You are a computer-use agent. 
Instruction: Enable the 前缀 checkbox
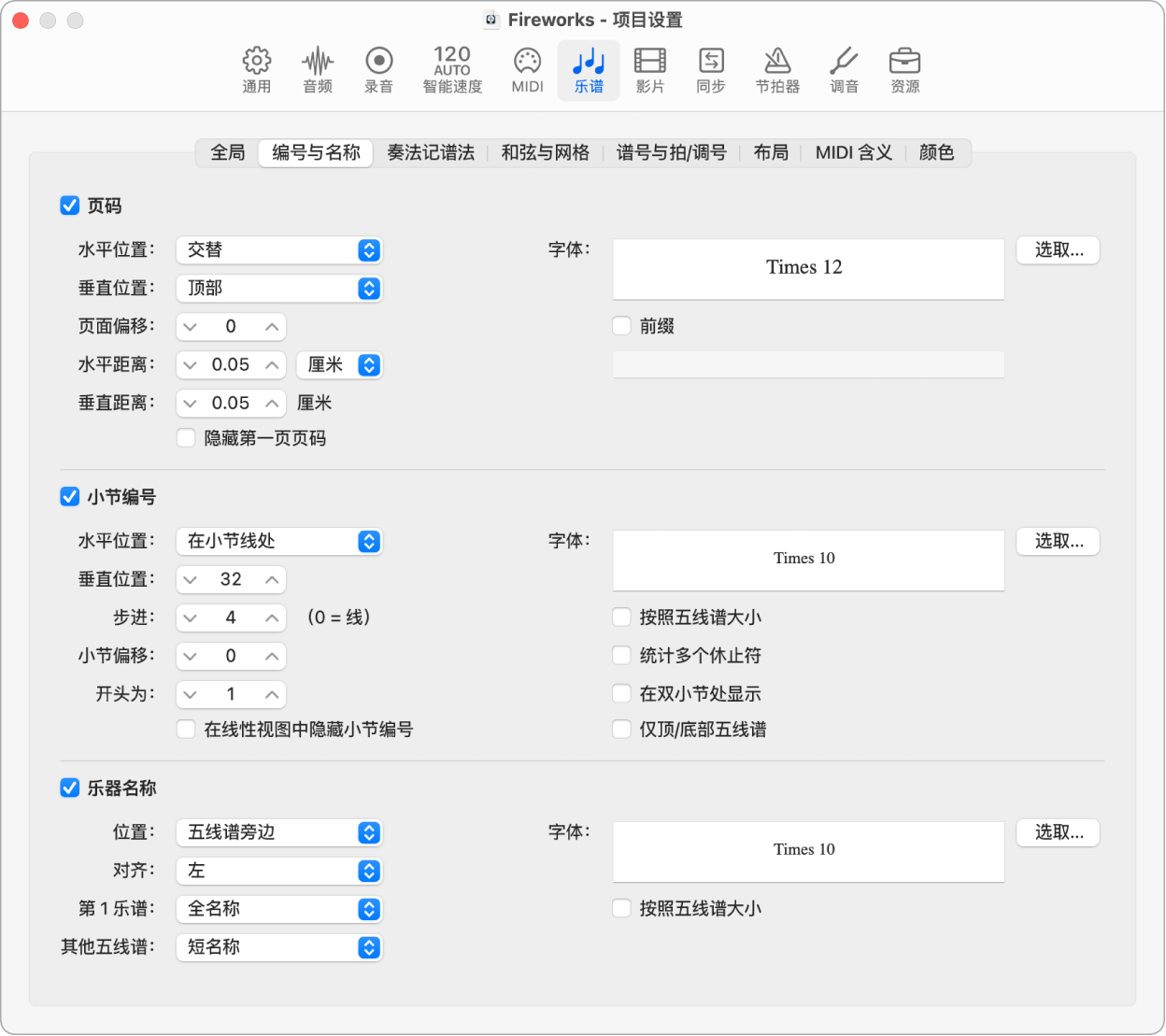(621, 325)
